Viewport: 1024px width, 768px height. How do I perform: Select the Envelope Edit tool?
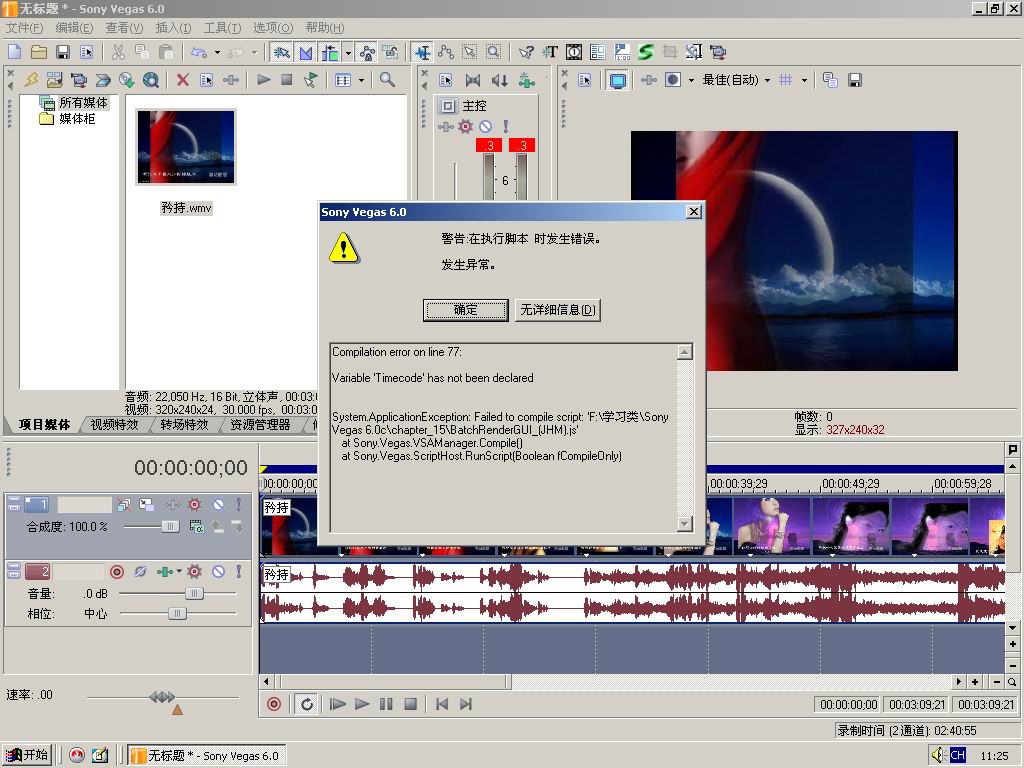[x=446, y=52]
